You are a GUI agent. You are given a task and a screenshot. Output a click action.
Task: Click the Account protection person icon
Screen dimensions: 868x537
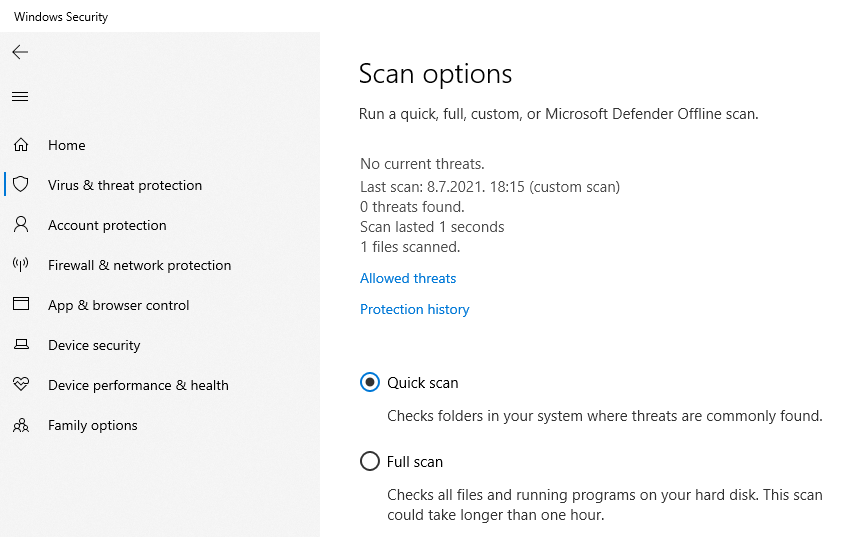pos(21,225)
